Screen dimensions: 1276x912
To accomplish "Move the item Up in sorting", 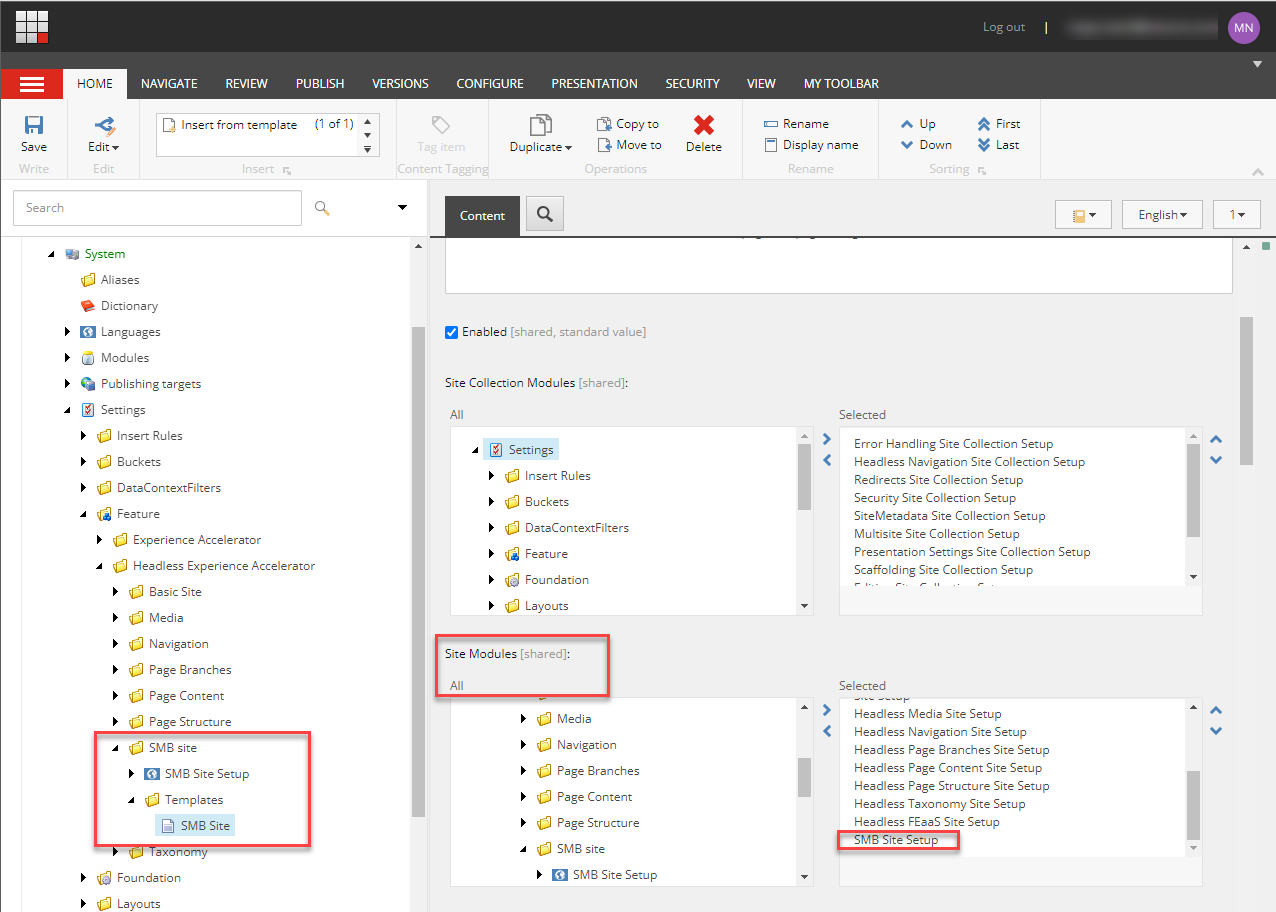I will pos(918,124).
